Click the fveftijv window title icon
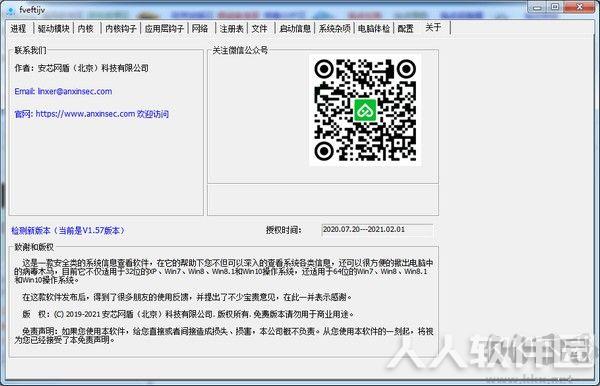 10,10
